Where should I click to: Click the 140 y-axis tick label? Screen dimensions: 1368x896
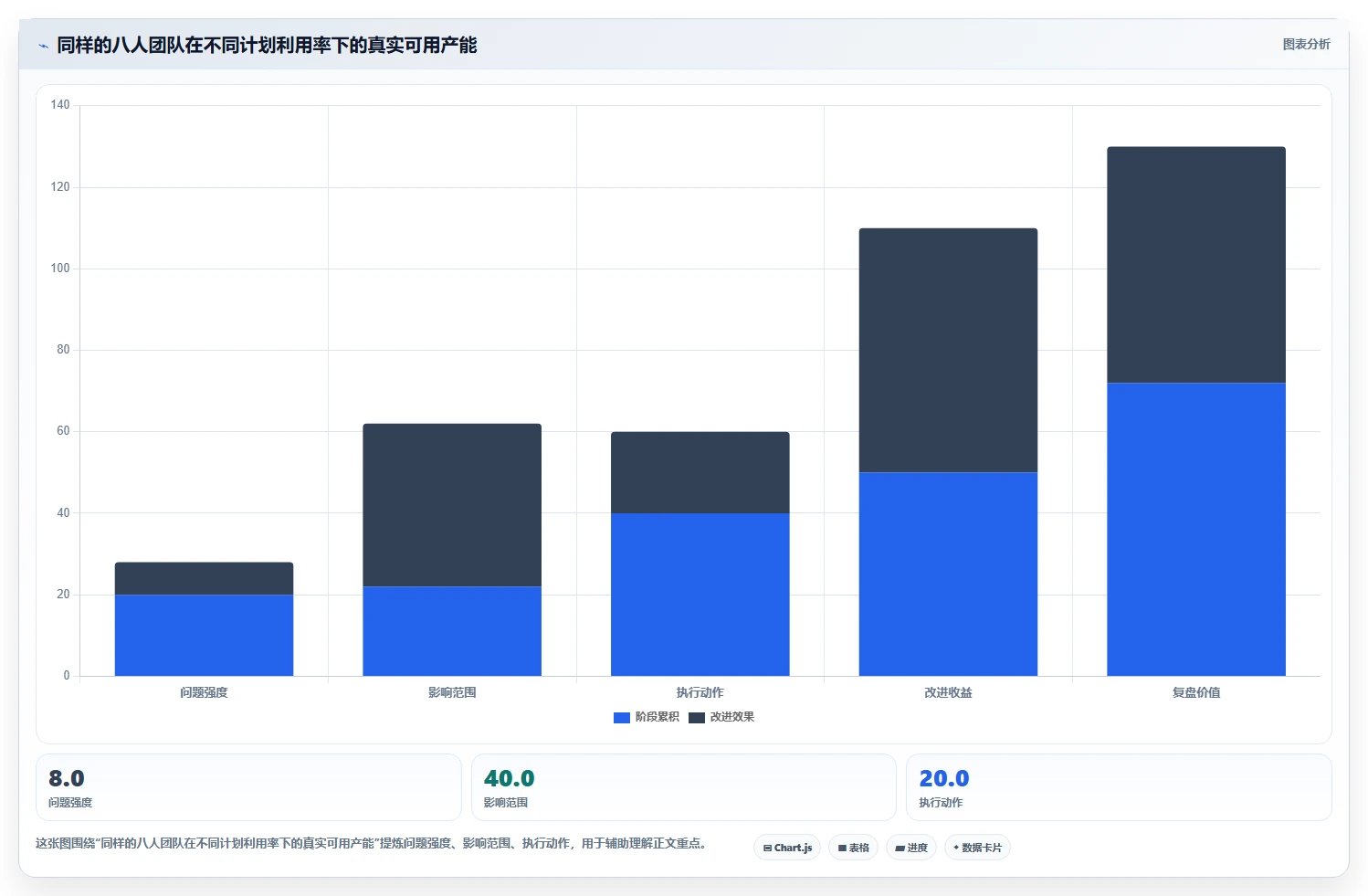(x=60, y=105)
